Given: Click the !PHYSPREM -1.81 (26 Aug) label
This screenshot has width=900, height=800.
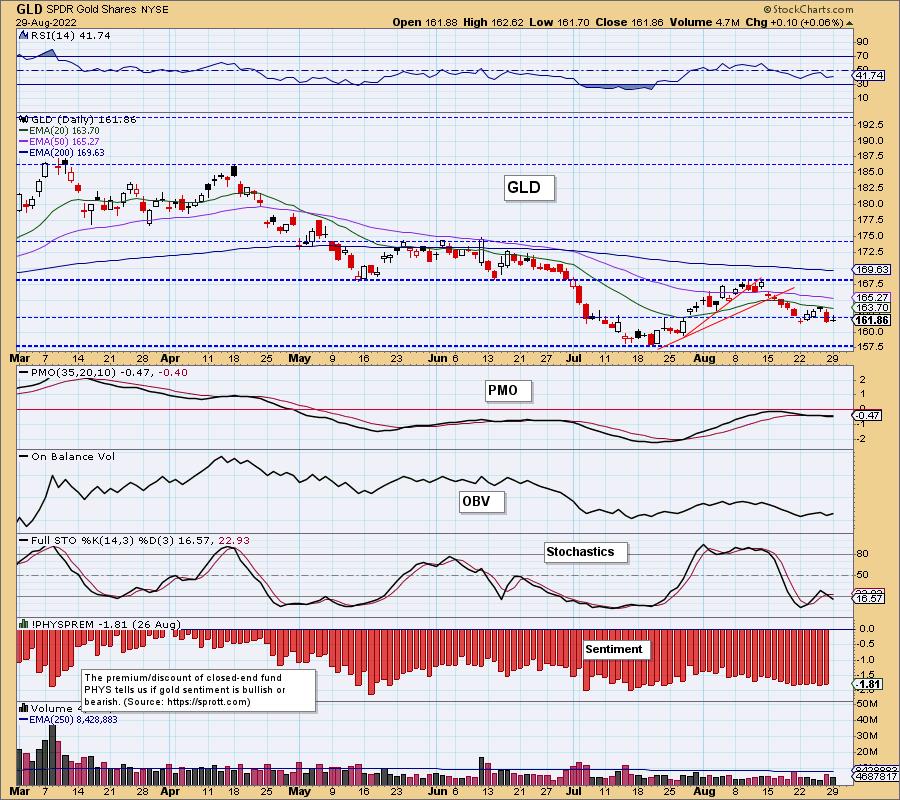Looking at the screenshot, I should [106, 624].
